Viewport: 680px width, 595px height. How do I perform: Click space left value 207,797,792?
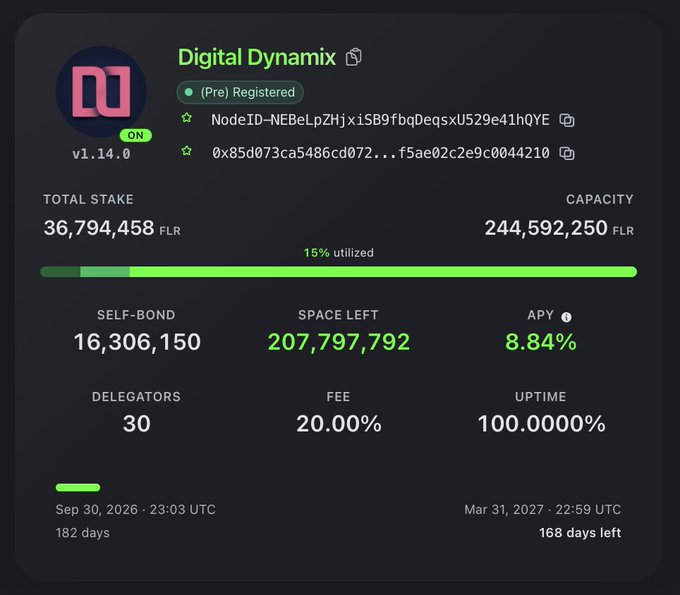click(339, 342)
